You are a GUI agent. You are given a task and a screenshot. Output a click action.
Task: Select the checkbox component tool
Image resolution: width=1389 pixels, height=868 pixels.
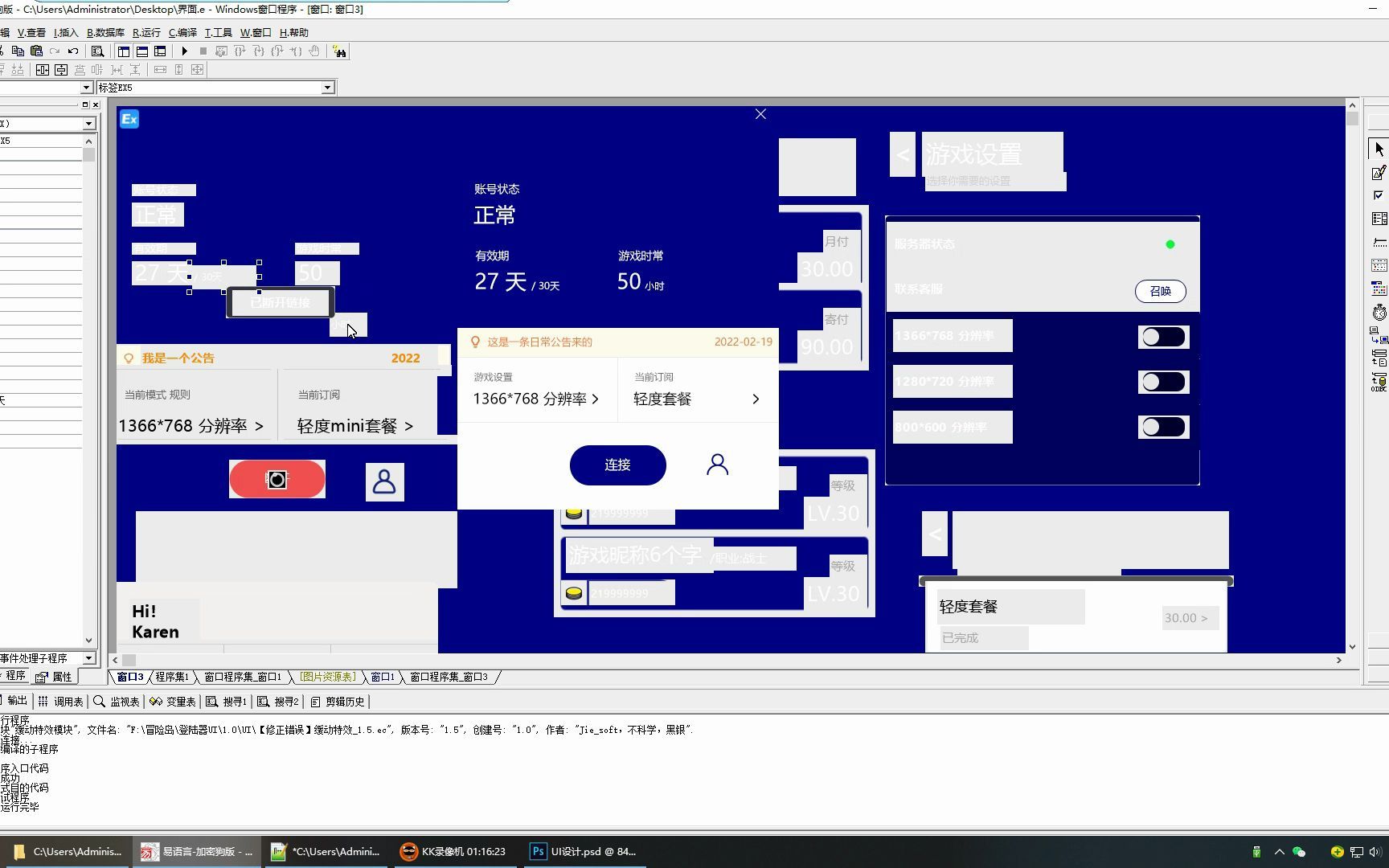(1379, 195)
